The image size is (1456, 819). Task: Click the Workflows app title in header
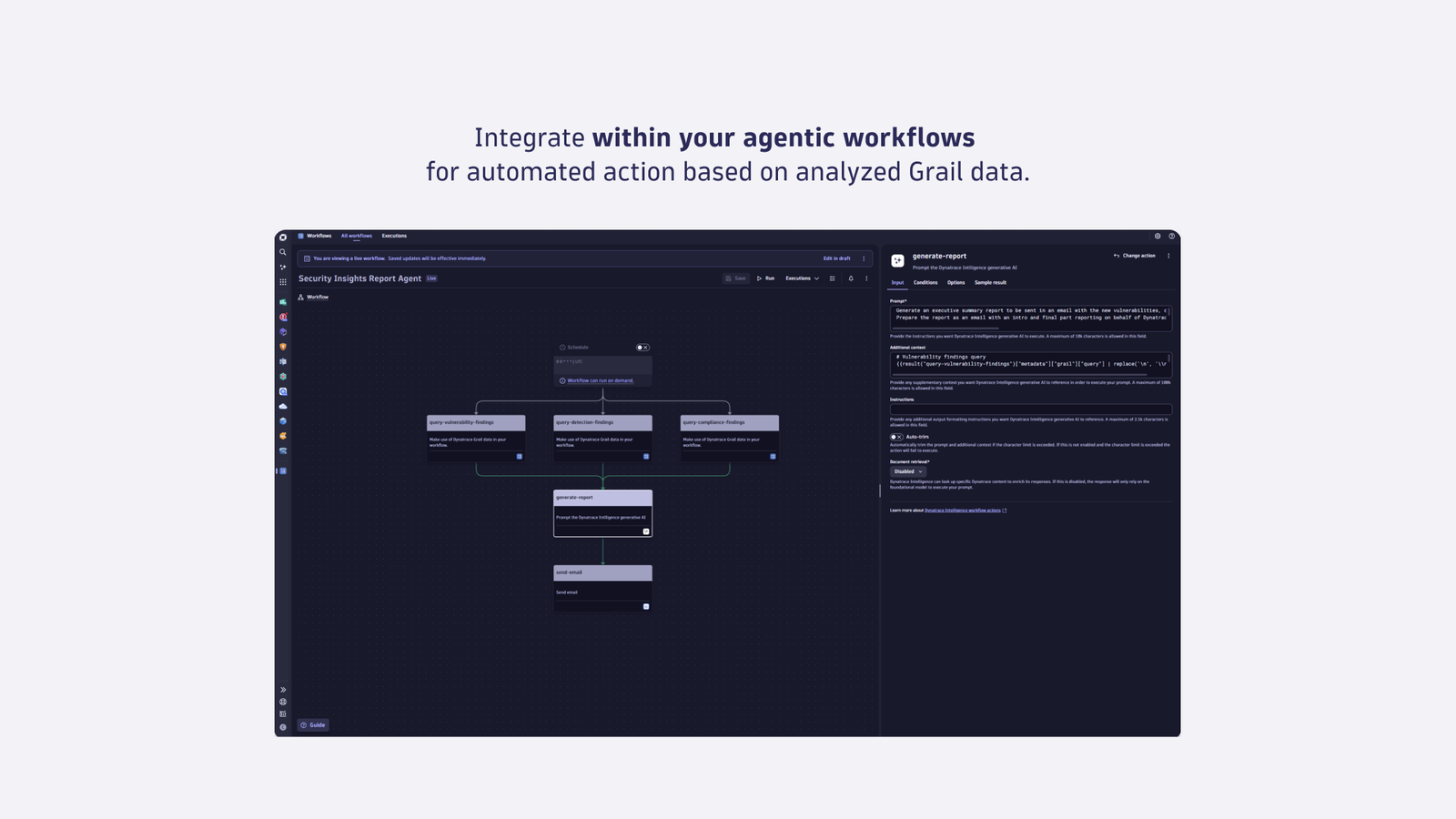(319, 236)
